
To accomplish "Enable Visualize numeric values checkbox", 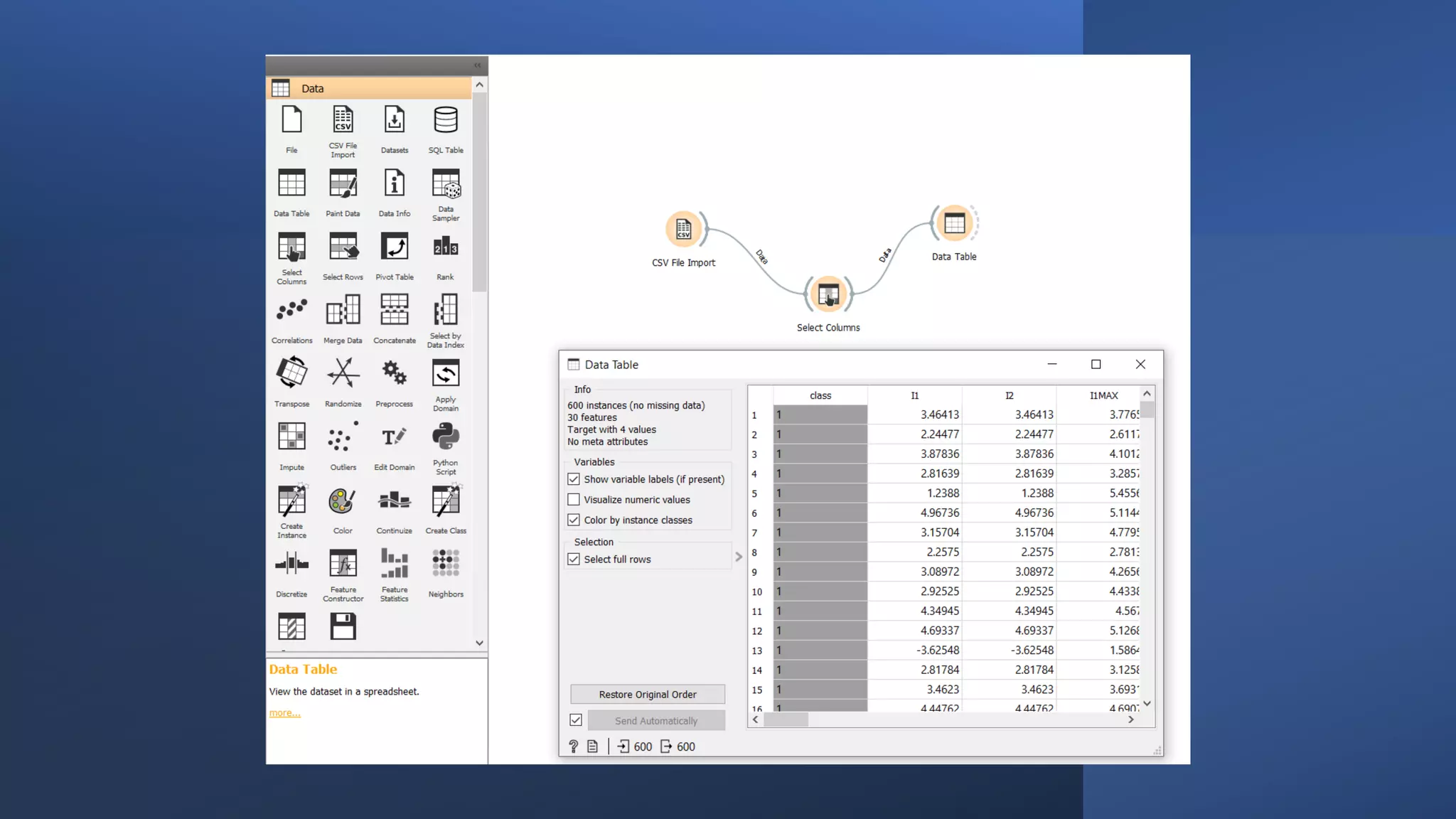I will (x=574, y=500).
